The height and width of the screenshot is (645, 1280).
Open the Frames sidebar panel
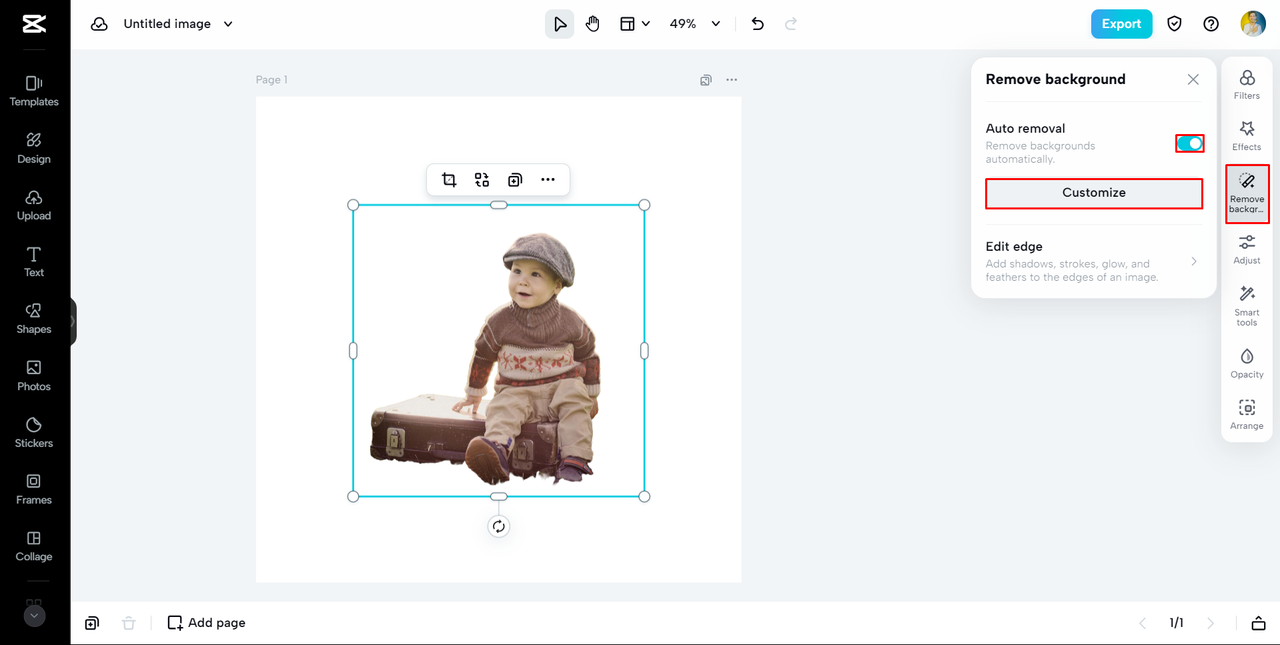[34, 490]
